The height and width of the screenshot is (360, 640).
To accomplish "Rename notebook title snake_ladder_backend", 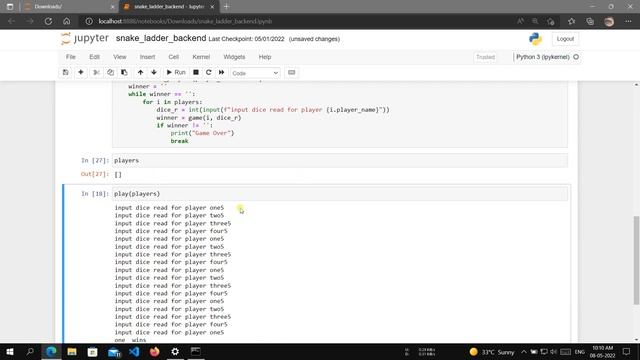I will [x=161, y=38].
